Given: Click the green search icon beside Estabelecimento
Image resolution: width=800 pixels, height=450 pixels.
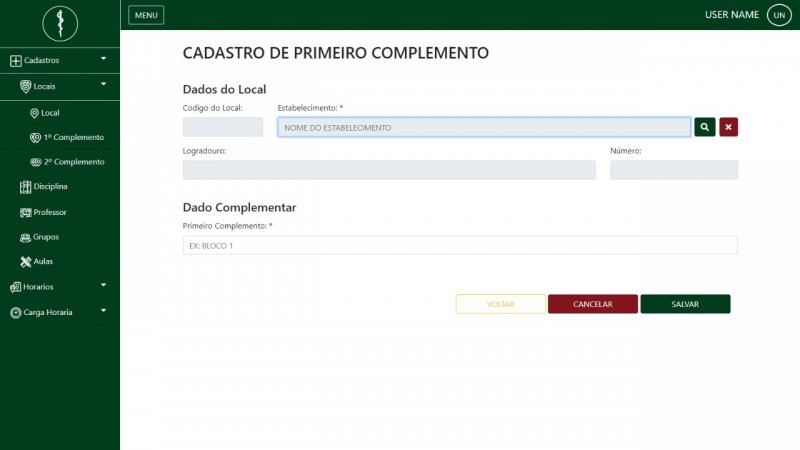Looking at the screenshot, I should 705,127.
